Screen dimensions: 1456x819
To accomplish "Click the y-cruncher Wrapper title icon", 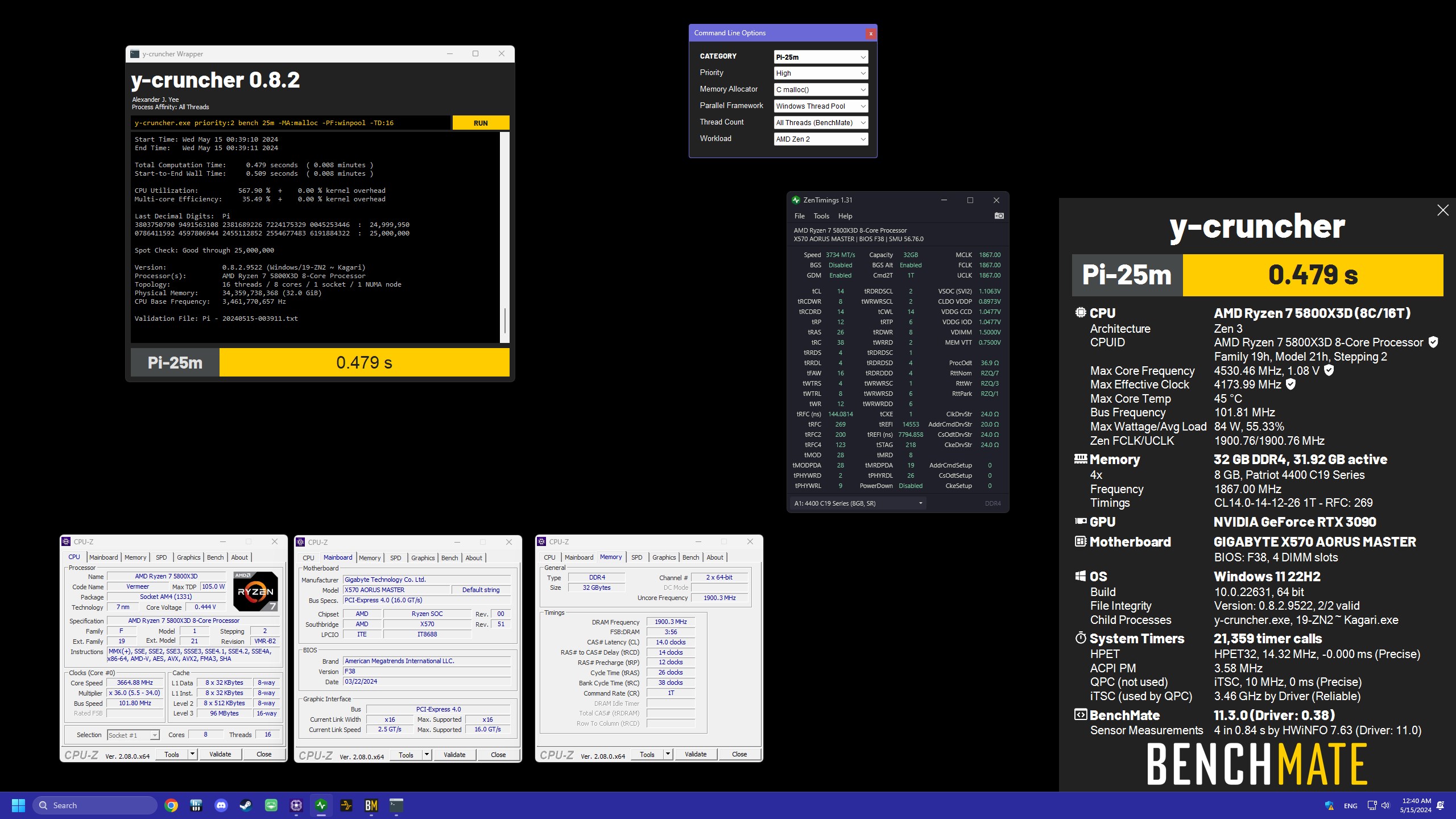I will 134,54.
